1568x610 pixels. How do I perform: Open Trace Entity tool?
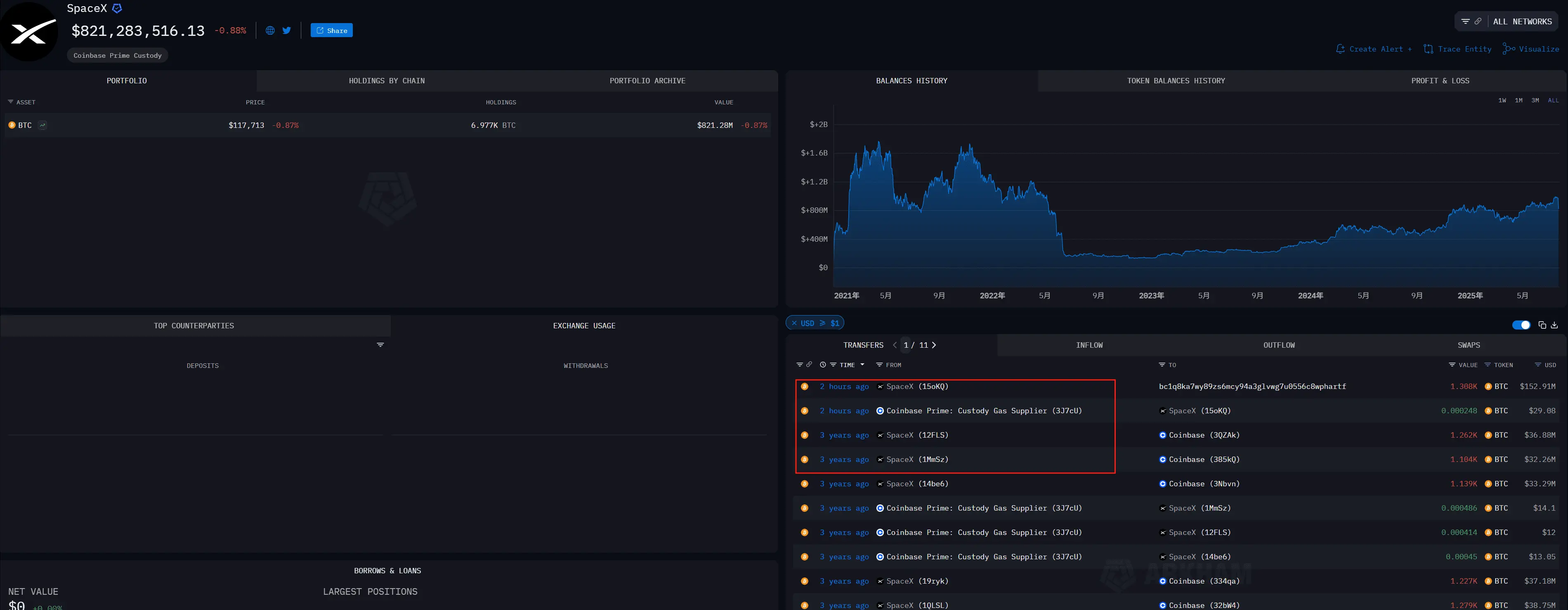pyautogui.click(x=1458, y=49)
